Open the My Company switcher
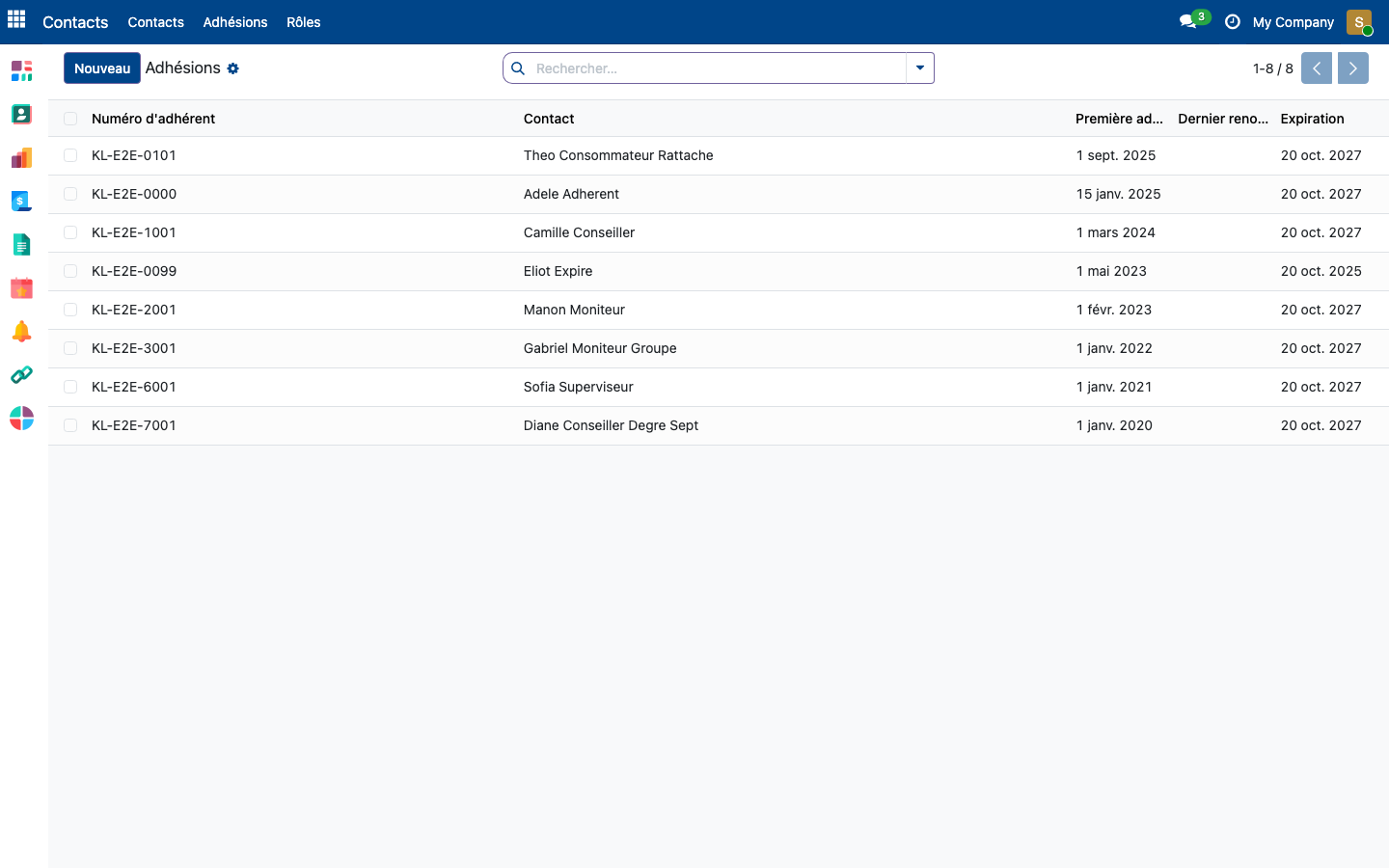Screen dimensions: 1389x868 coord(1293,22)
